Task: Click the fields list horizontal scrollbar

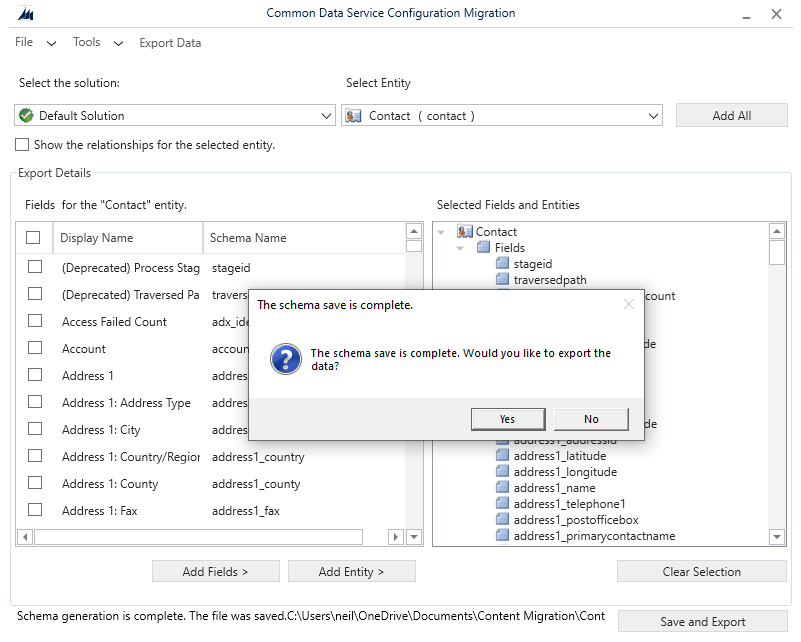Action: coord(198,537)
